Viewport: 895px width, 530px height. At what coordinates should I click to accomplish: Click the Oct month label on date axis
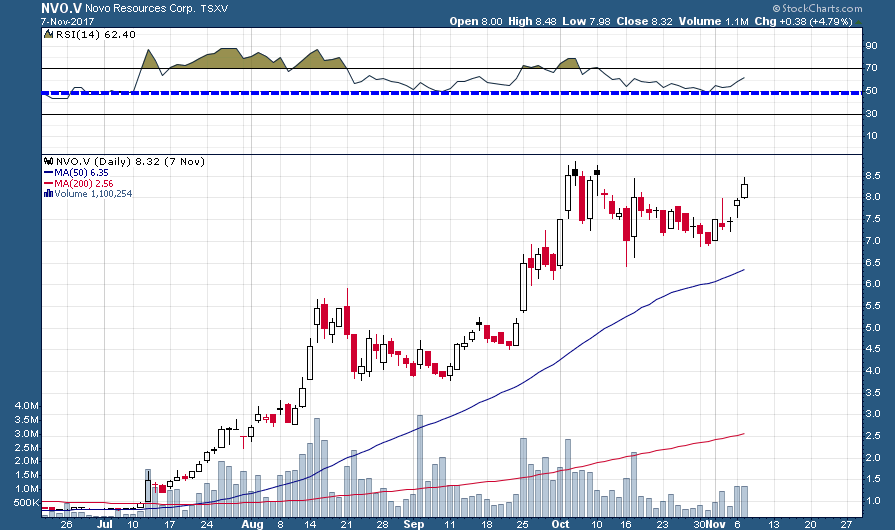pos(561,524)
